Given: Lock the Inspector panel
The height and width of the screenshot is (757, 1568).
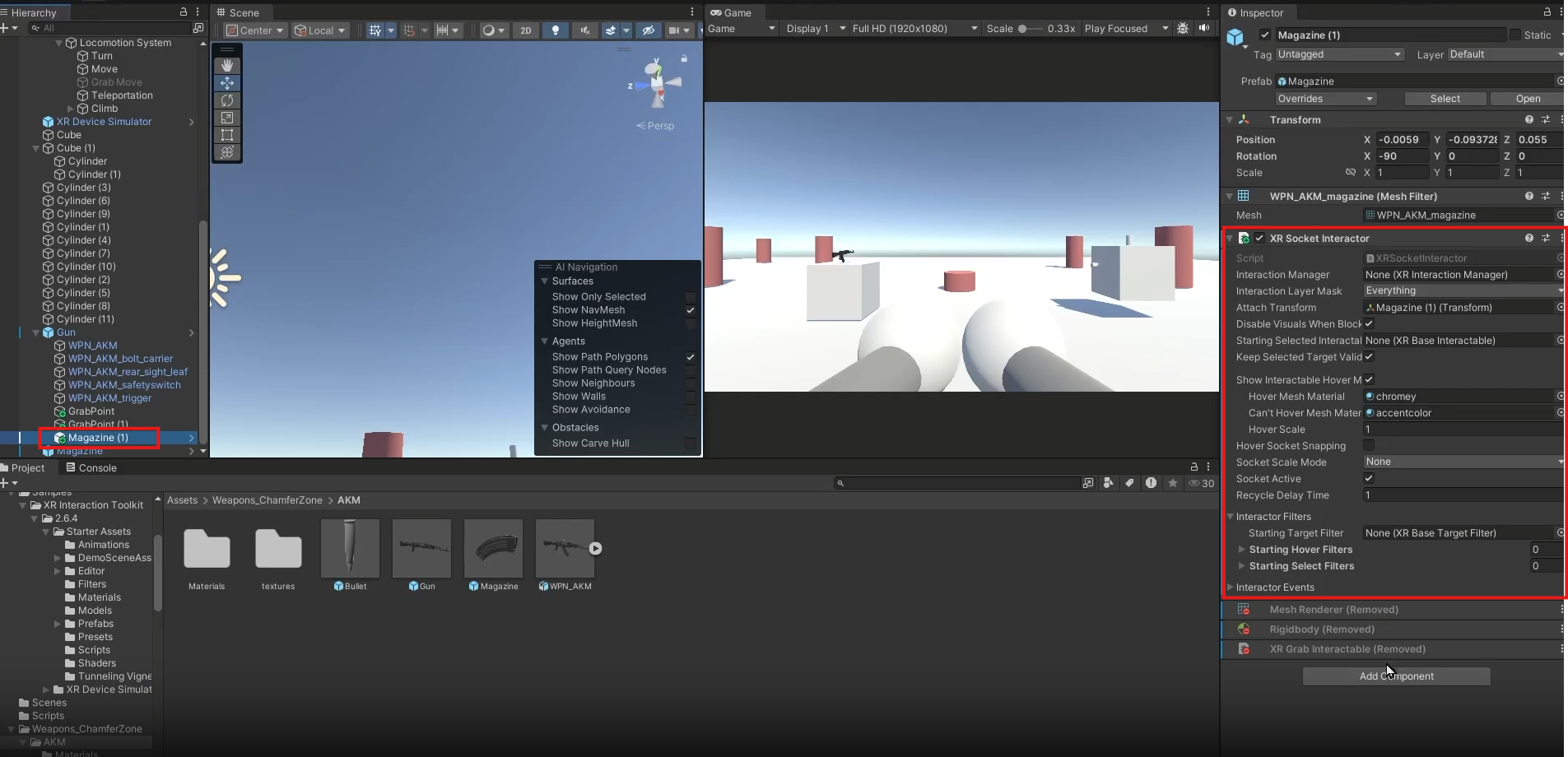Looking at the screenshot, I should click(1547, 12).
